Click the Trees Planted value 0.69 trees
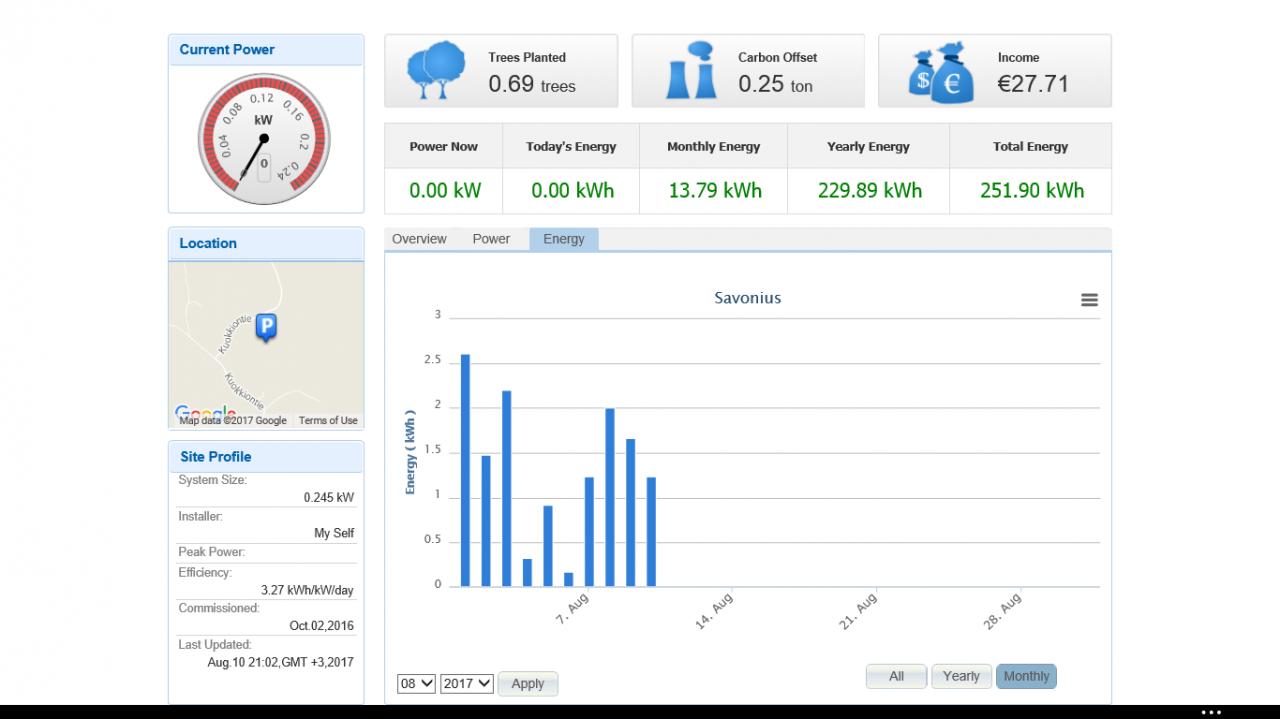 tap(532, 84)
